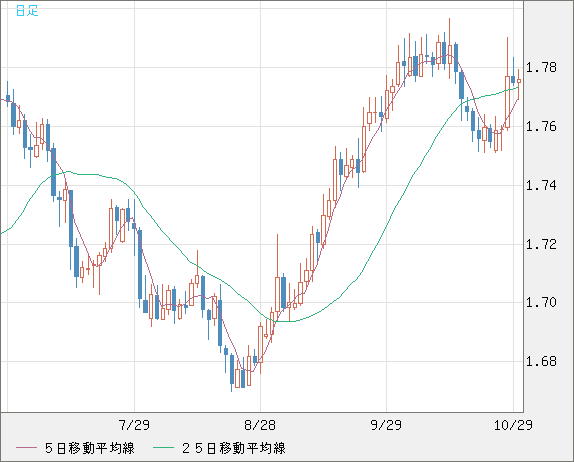Click the 1.72 price axis label
The image size is (574, 462).
coord(541,244)
